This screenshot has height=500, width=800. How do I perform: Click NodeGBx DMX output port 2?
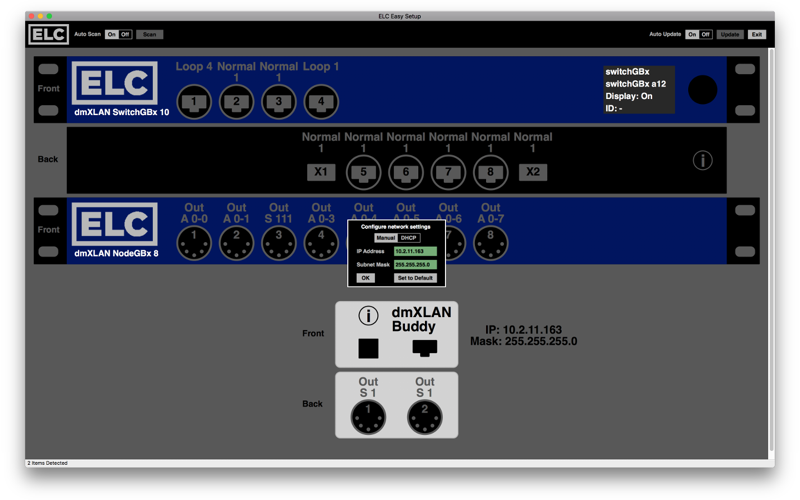point(236,243)
